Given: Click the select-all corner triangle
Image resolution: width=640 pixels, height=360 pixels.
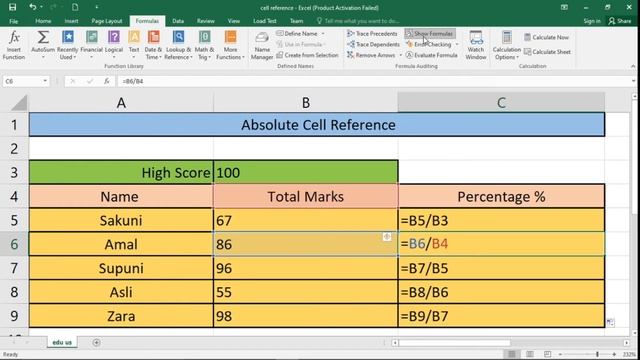Looking at the screenshot, I should [x=19, y=103].
